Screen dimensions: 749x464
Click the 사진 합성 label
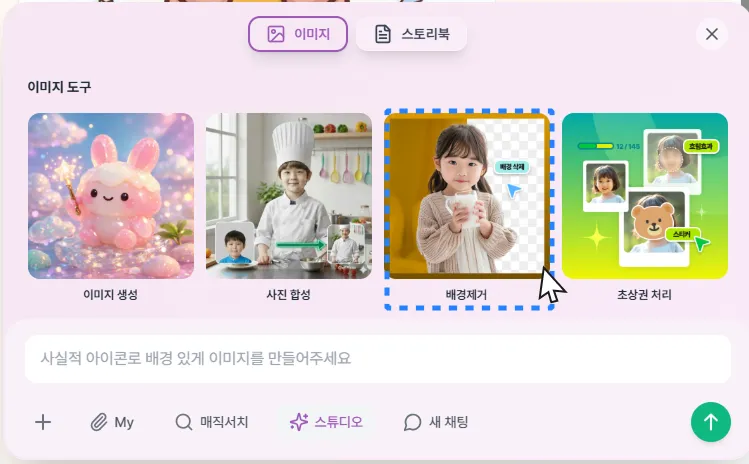[x=289, y=295]
